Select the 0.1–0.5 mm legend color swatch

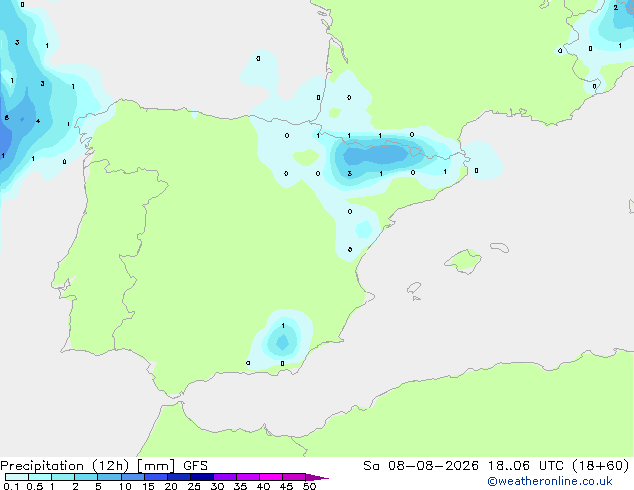[17, 477]
